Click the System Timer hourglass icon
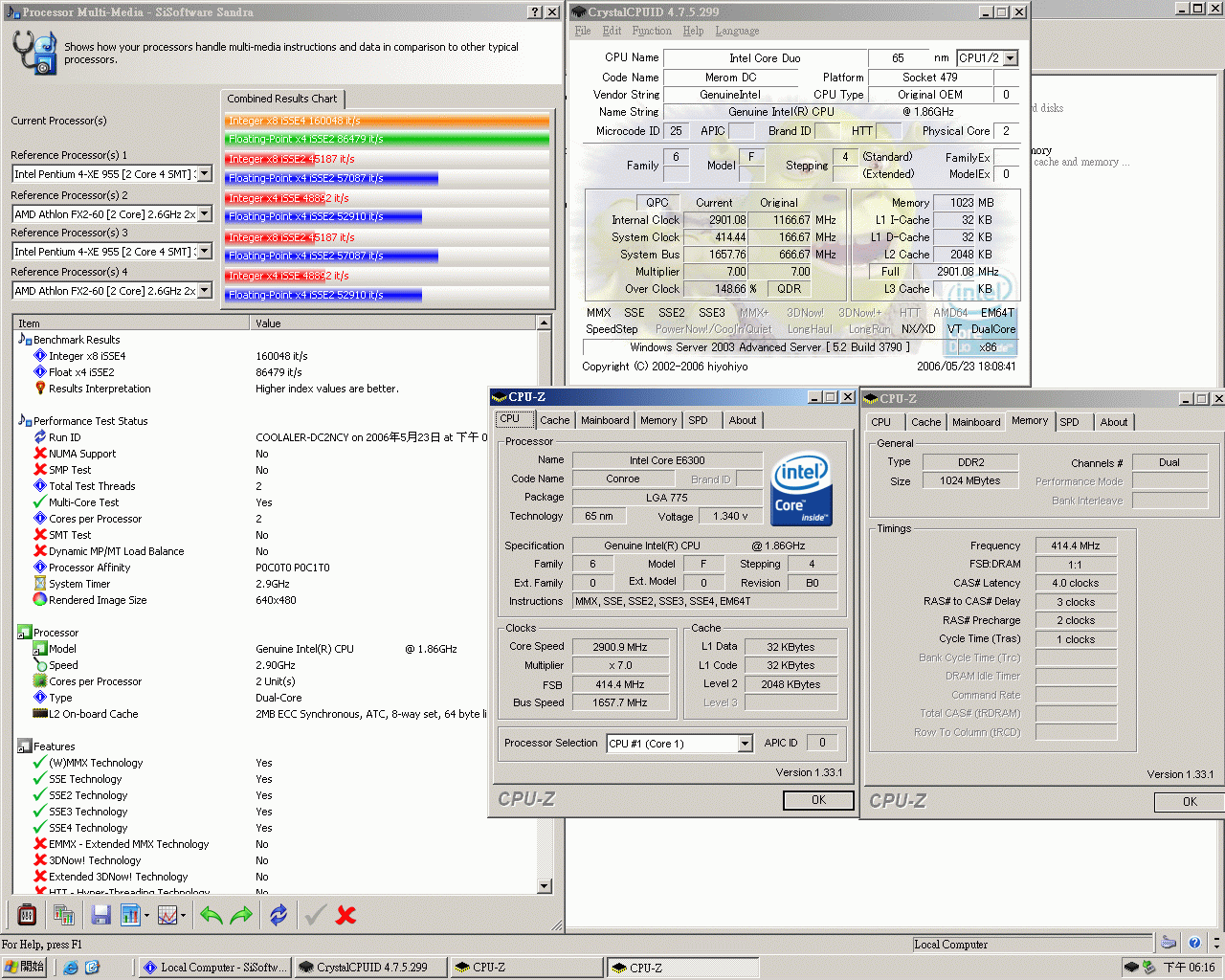This screenshot has height=980, width=1225. pyautogui.click(x=40, y=584)
